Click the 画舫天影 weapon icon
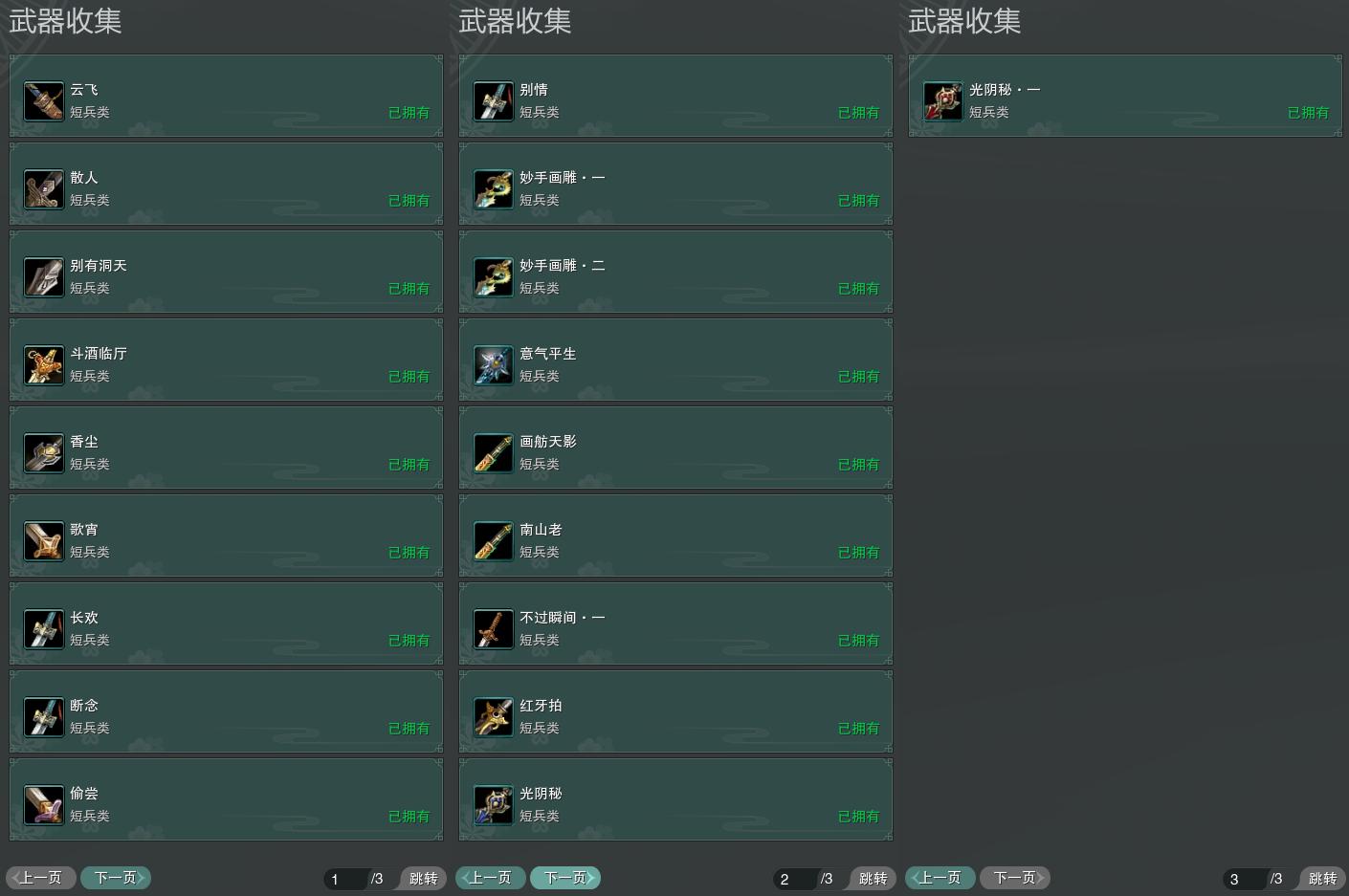The height and width of the screenshot is (896, 1349). (494, 453)
